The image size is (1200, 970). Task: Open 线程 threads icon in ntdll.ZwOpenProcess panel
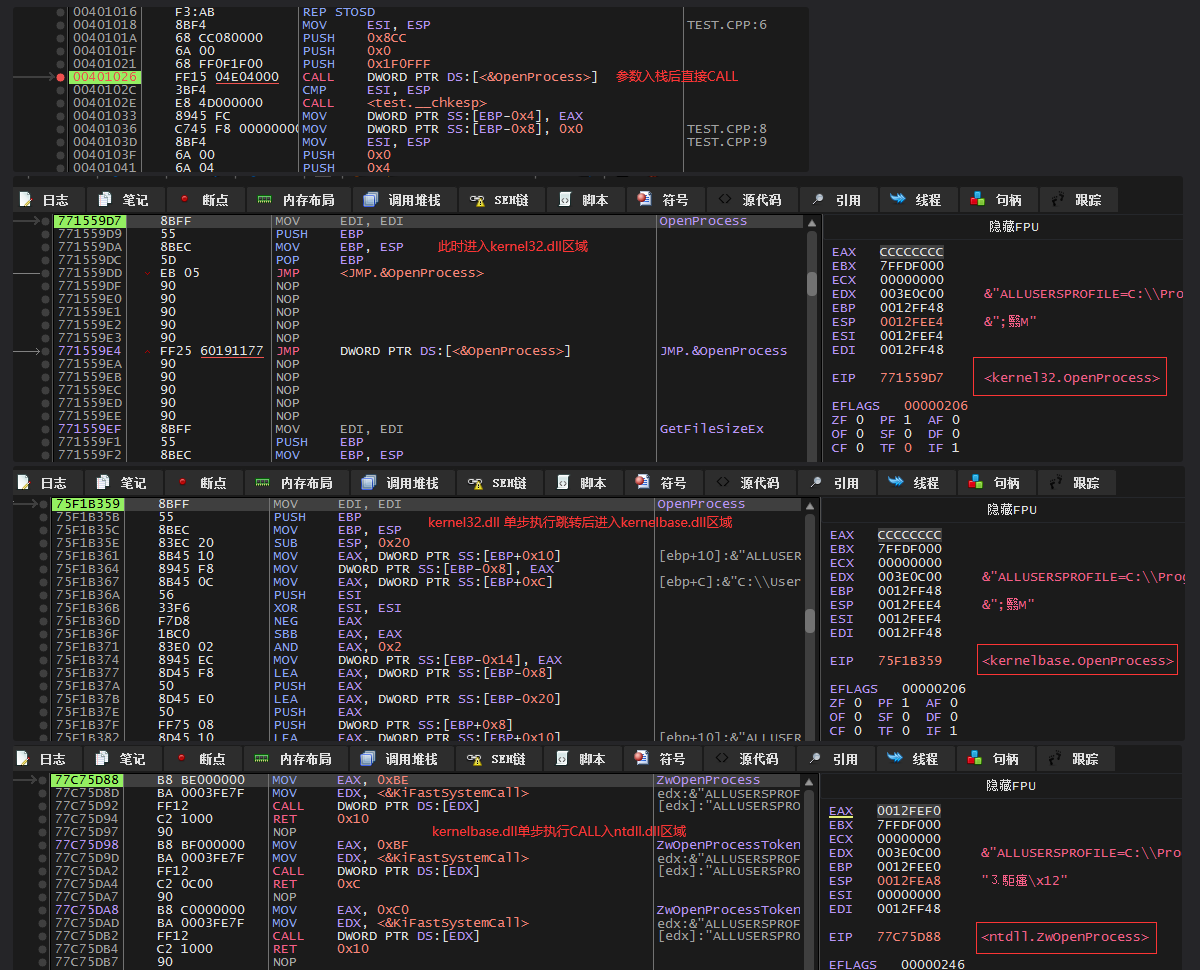coord(895,759)
